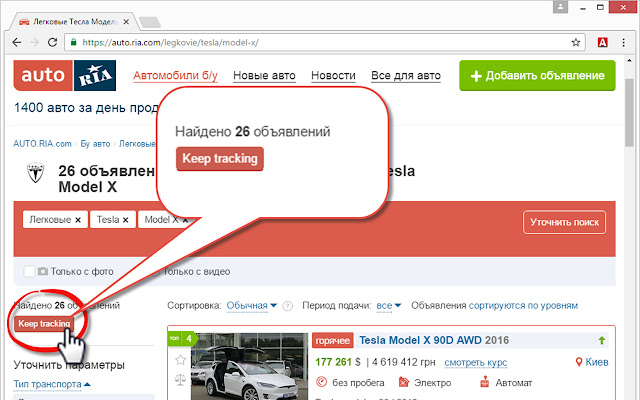Viewport: 640px width, 400px height.
Task: Add the Tesla listing to favorites star
Action: click(180, 360)
